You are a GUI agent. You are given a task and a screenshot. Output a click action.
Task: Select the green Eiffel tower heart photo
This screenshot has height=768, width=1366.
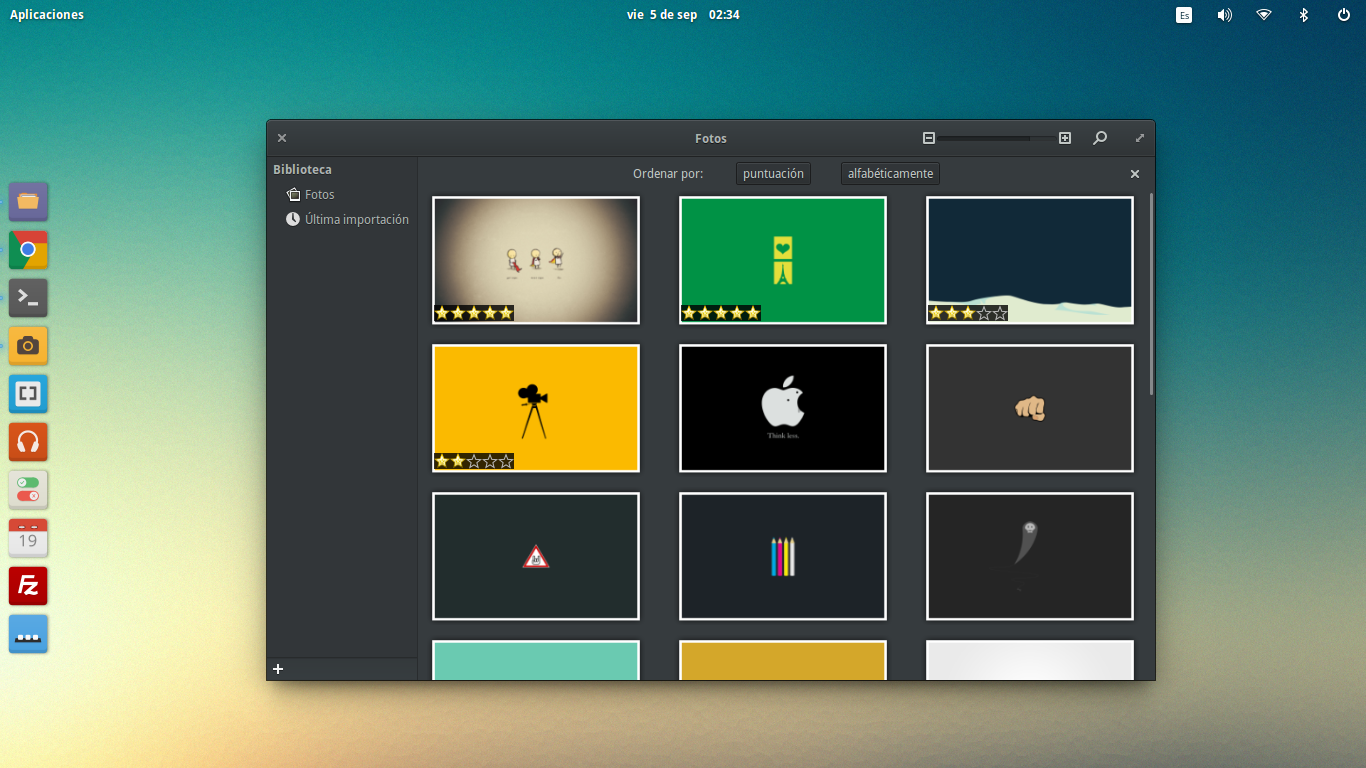(x=783, y=260)
